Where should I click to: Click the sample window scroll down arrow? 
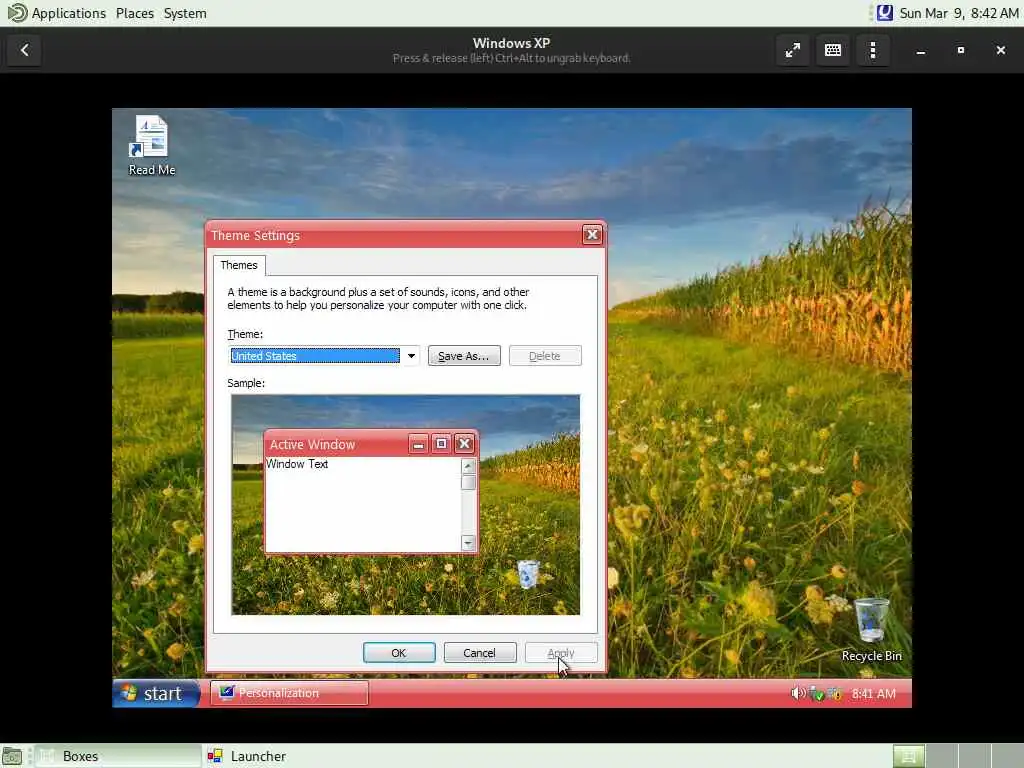pyautogui.click(x=468, y=542)
